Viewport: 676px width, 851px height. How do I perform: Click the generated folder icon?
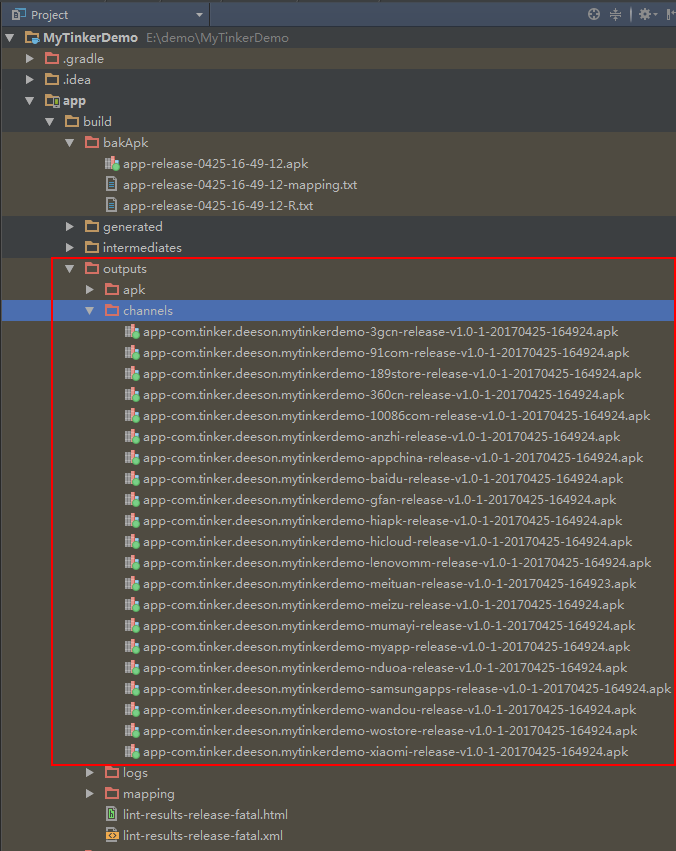[x=92, y=227]
